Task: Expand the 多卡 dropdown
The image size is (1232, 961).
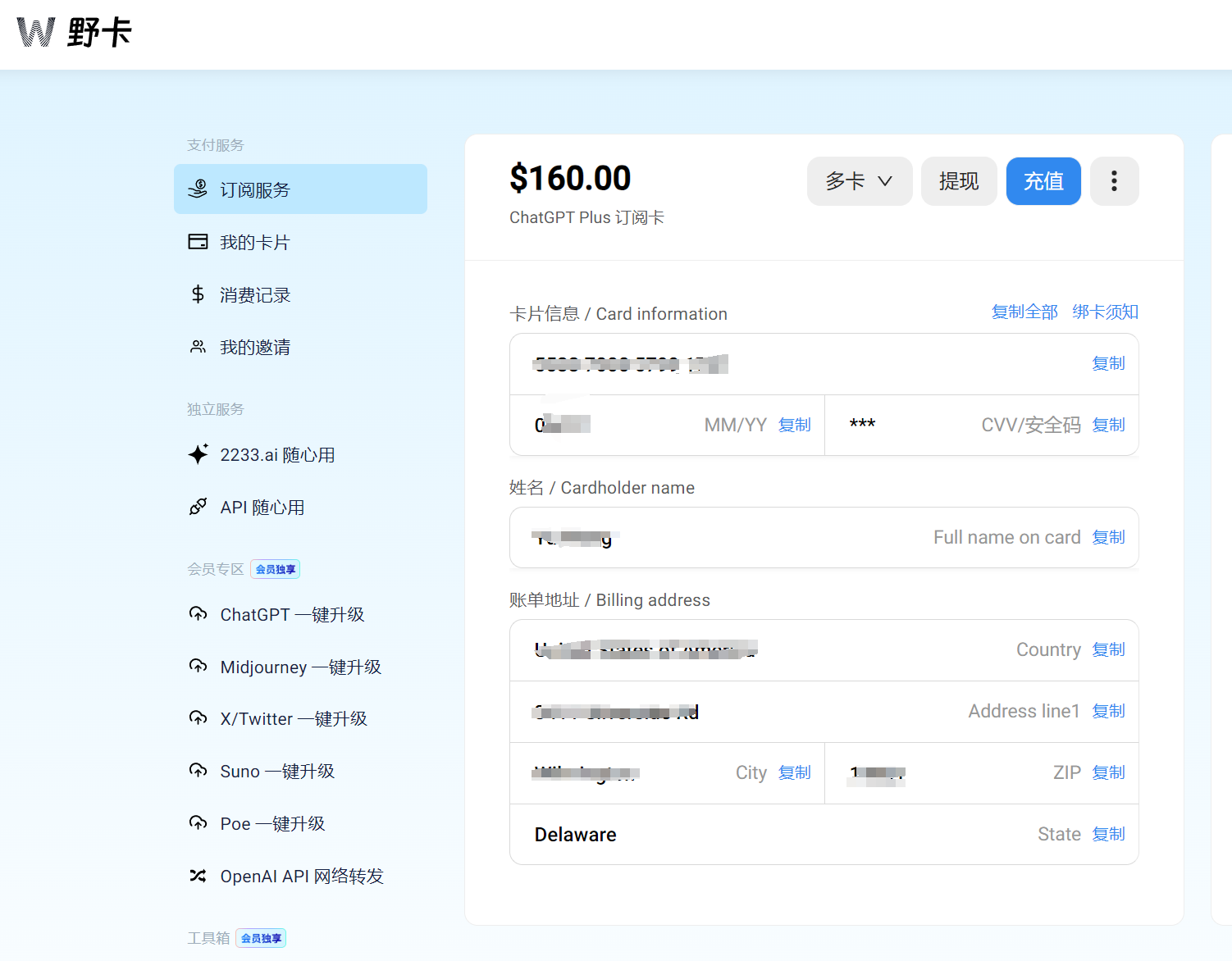Action: point(859,181)
